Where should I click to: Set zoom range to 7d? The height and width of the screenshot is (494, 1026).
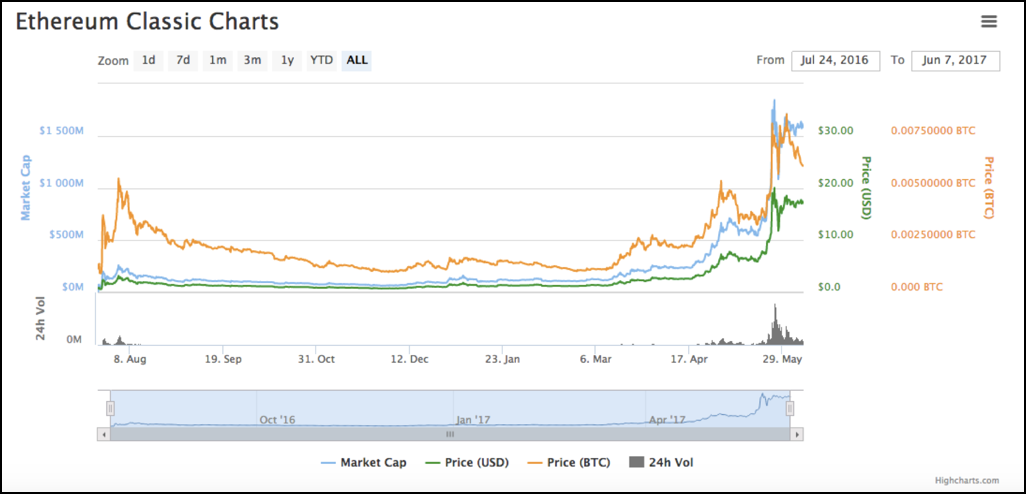[183, 60]
